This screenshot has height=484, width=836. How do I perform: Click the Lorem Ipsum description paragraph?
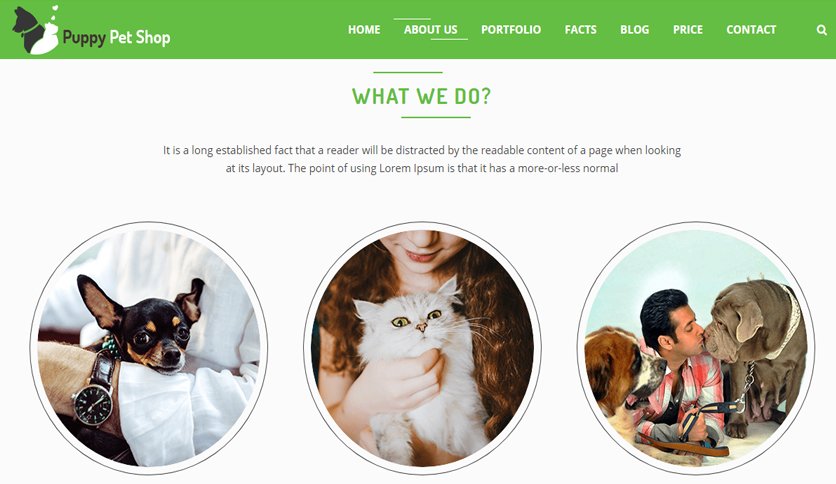pos(422,159)
